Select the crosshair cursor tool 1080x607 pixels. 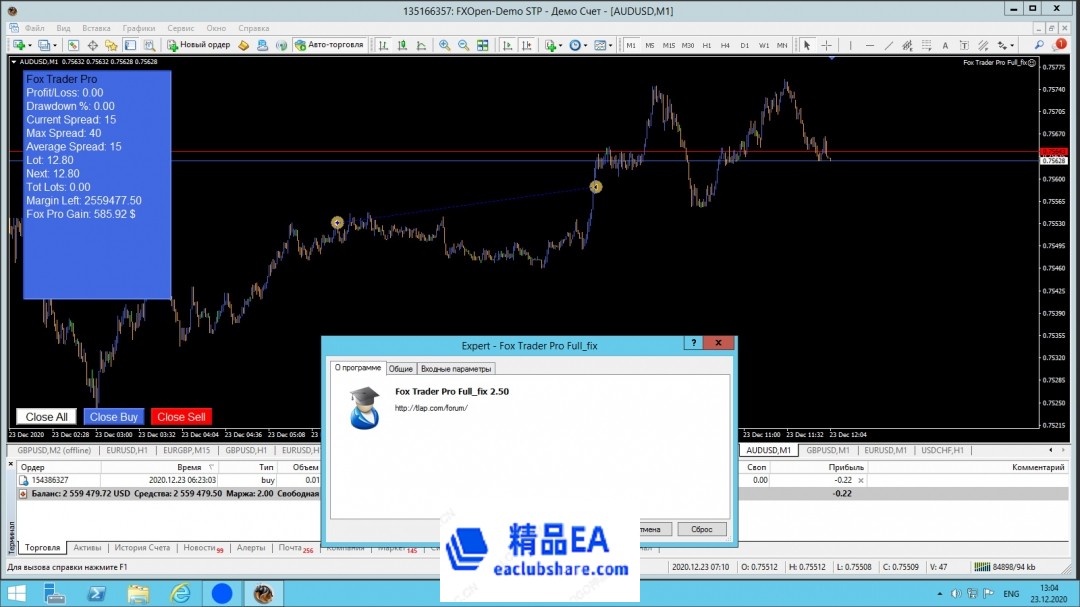pyautogui.click(x=827, y=45)
